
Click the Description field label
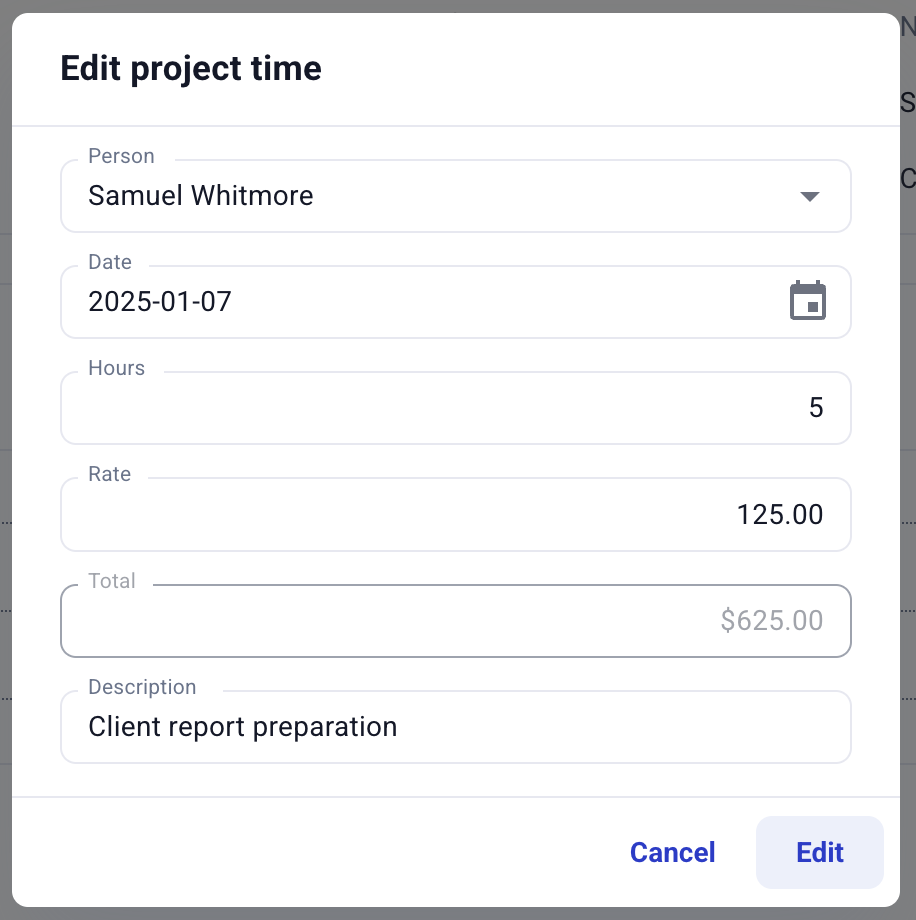coord(142,687)
